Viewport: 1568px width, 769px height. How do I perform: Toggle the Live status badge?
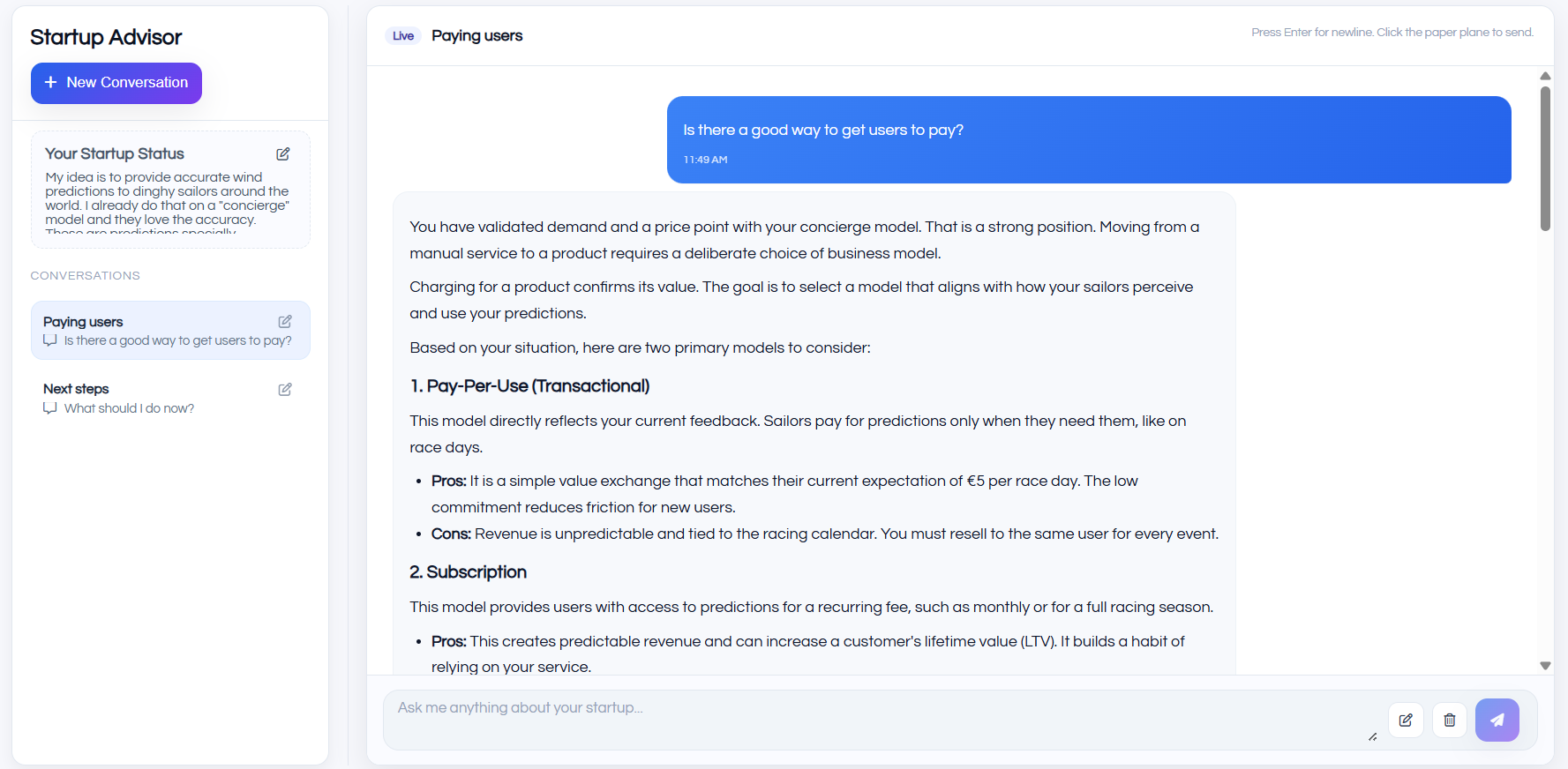tap(402, 36)
